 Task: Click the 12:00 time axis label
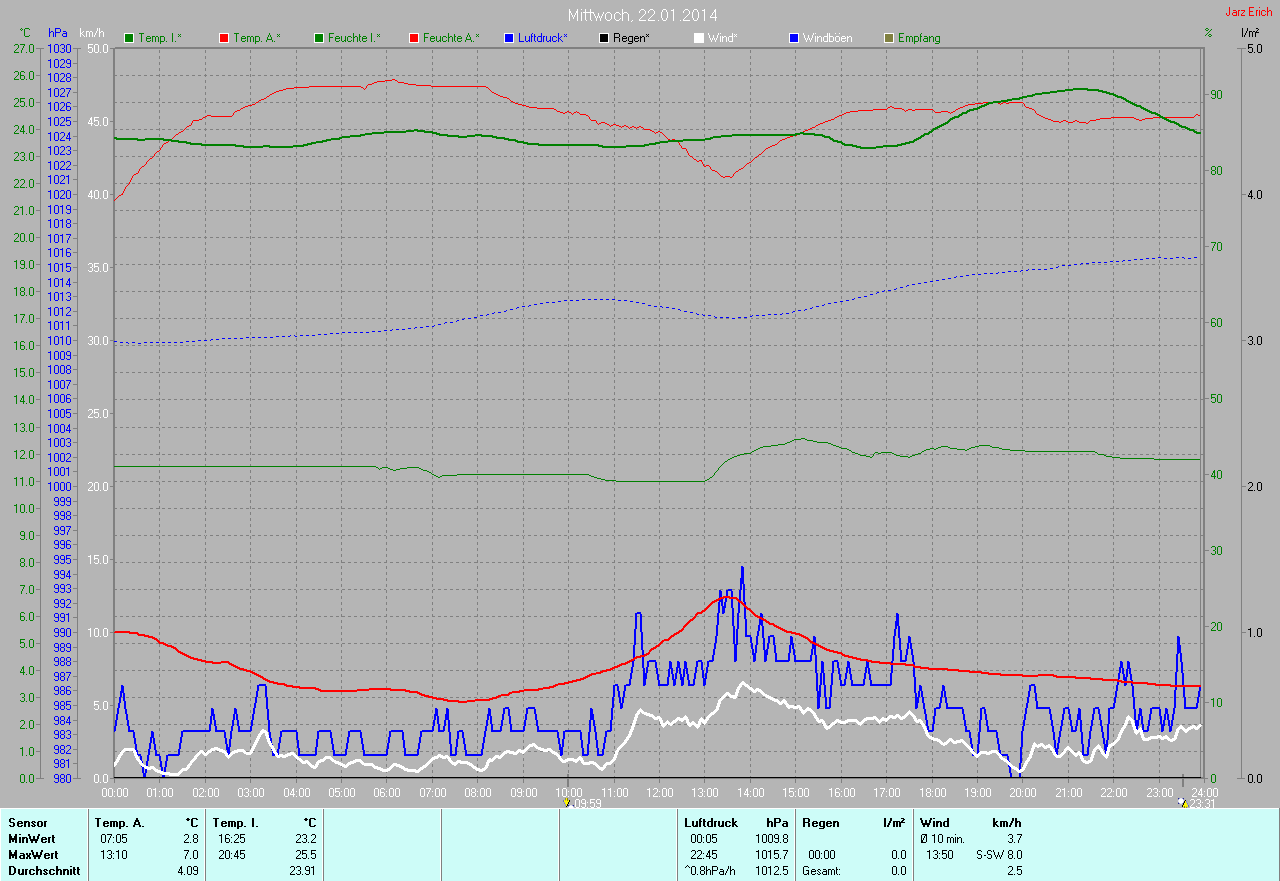659,792
